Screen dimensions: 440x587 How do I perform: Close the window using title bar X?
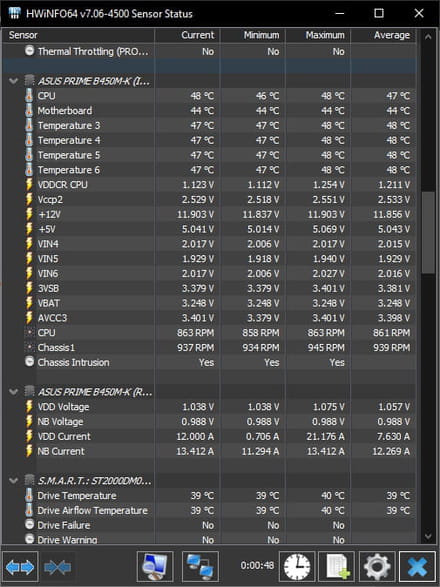[x=419, y=13]
